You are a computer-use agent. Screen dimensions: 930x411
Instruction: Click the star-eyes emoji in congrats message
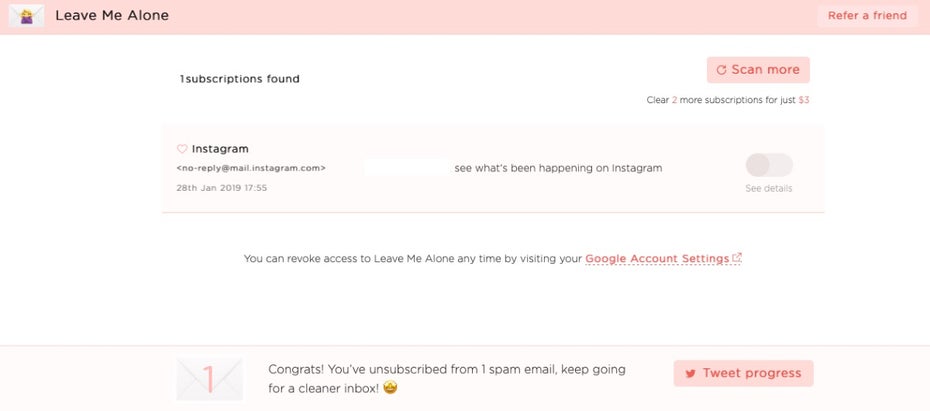(x=390, y=388)
